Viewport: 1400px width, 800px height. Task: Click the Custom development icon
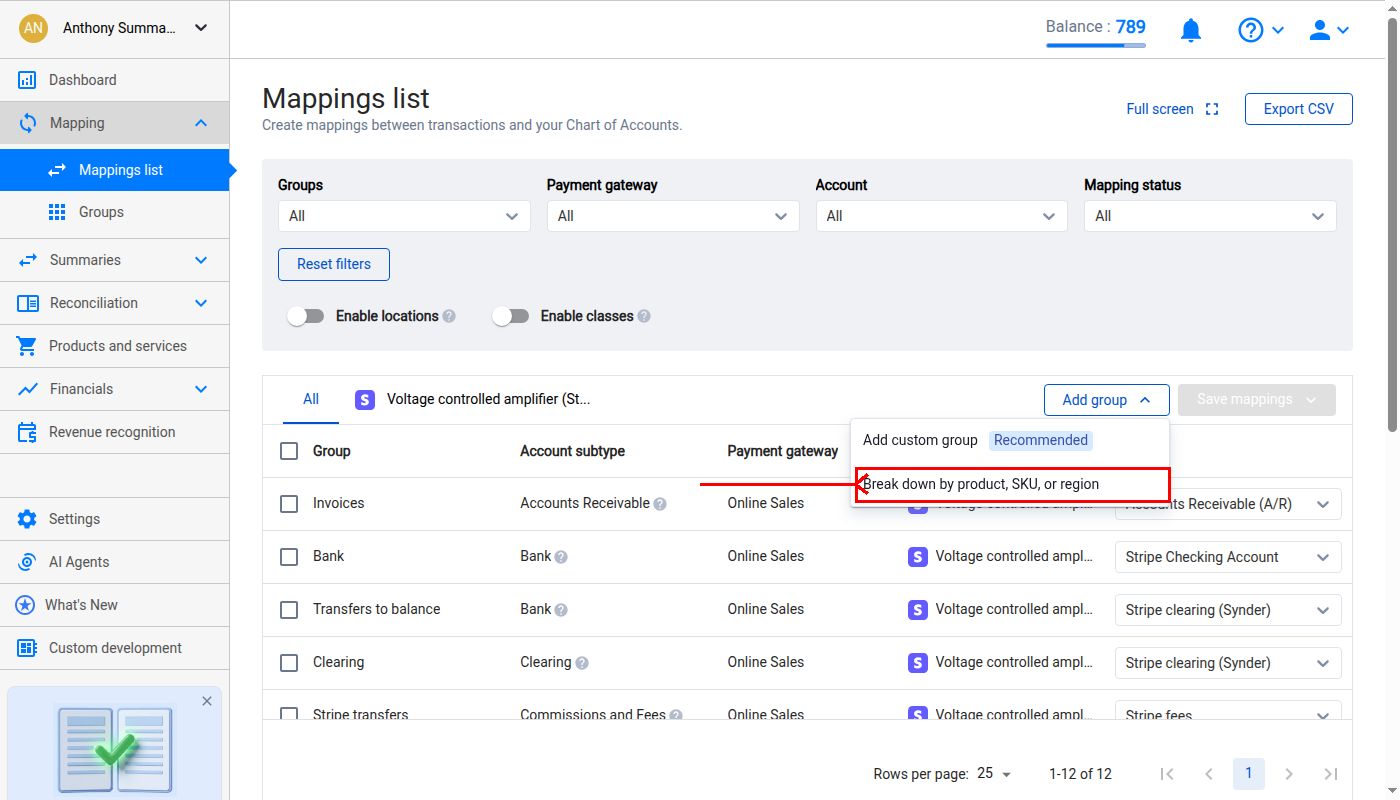pyautogui.click(x=27, y=648)
